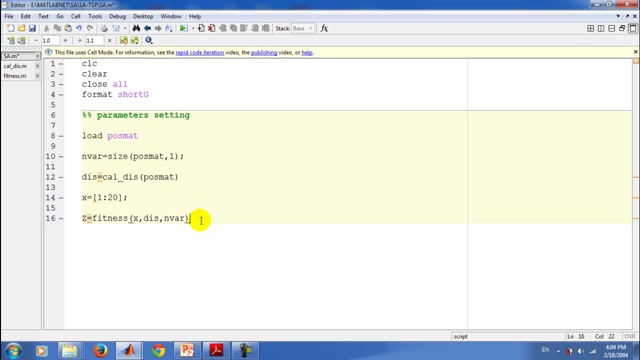
Task: Show the cell titles list icon
Action: [x=134, y=40]
